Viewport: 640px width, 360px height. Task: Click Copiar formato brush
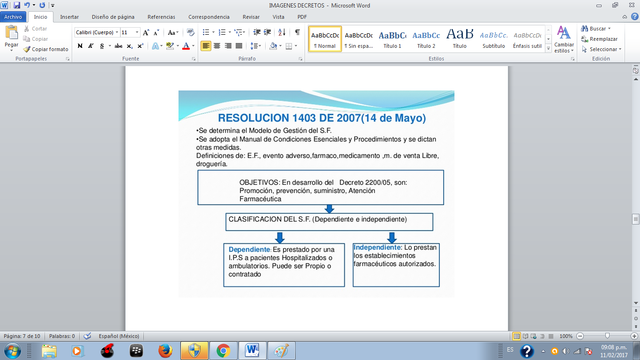pos(46,49)
